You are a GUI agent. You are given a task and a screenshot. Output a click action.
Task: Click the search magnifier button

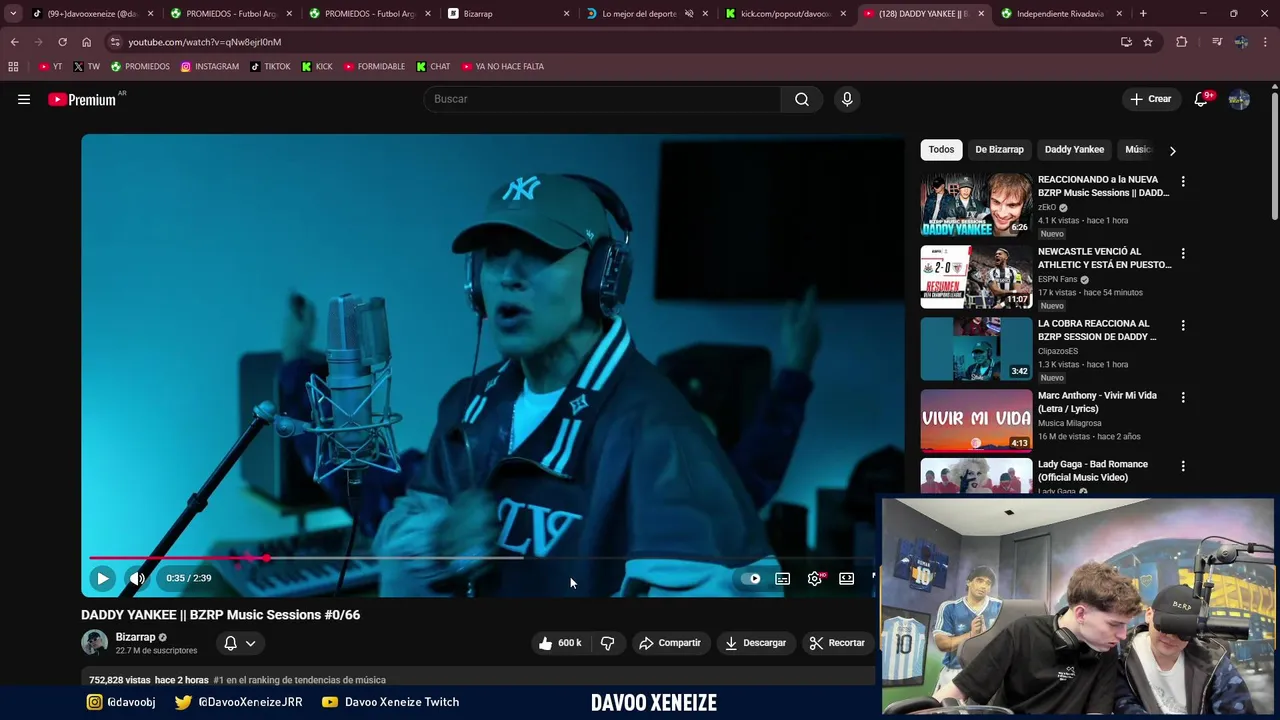tap(802, 99)
